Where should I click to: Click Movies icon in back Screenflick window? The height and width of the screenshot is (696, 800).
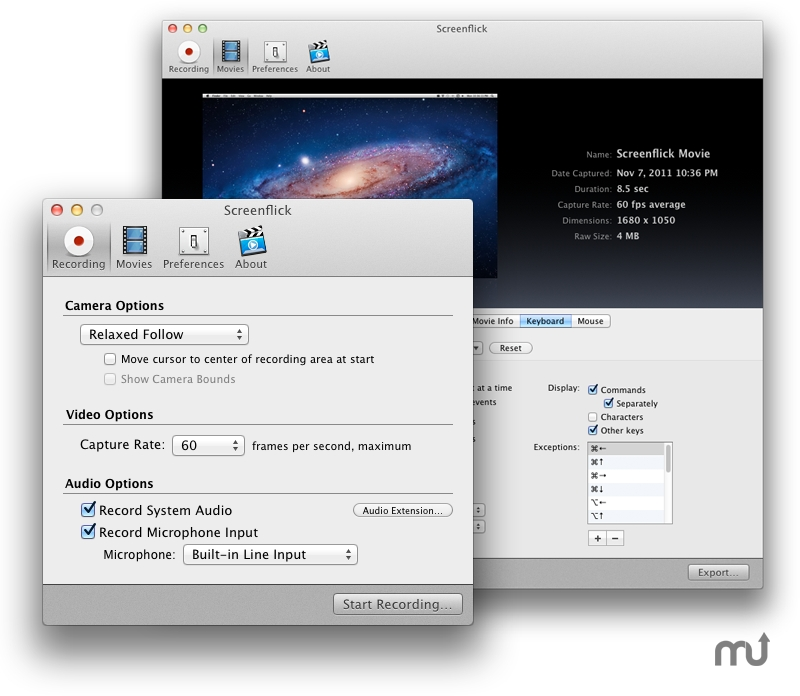pyautogui.click(x=230, y=57)
